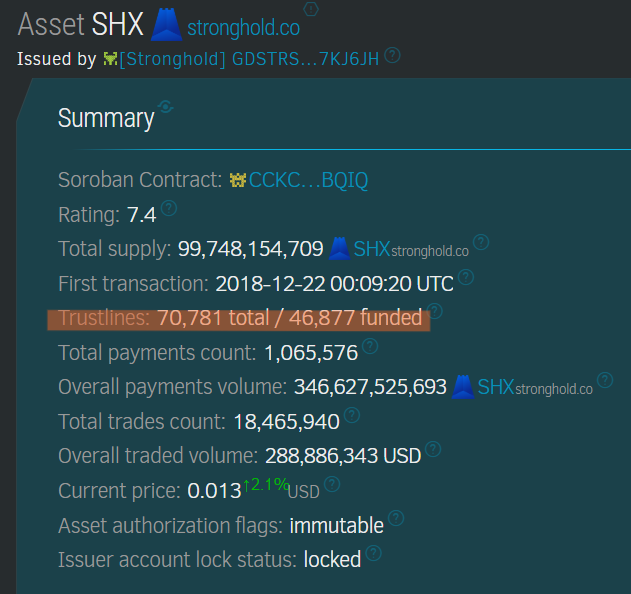Show help for Asset authorization flags
This screenshot has width=631, height=594.
tap(396, 518)
